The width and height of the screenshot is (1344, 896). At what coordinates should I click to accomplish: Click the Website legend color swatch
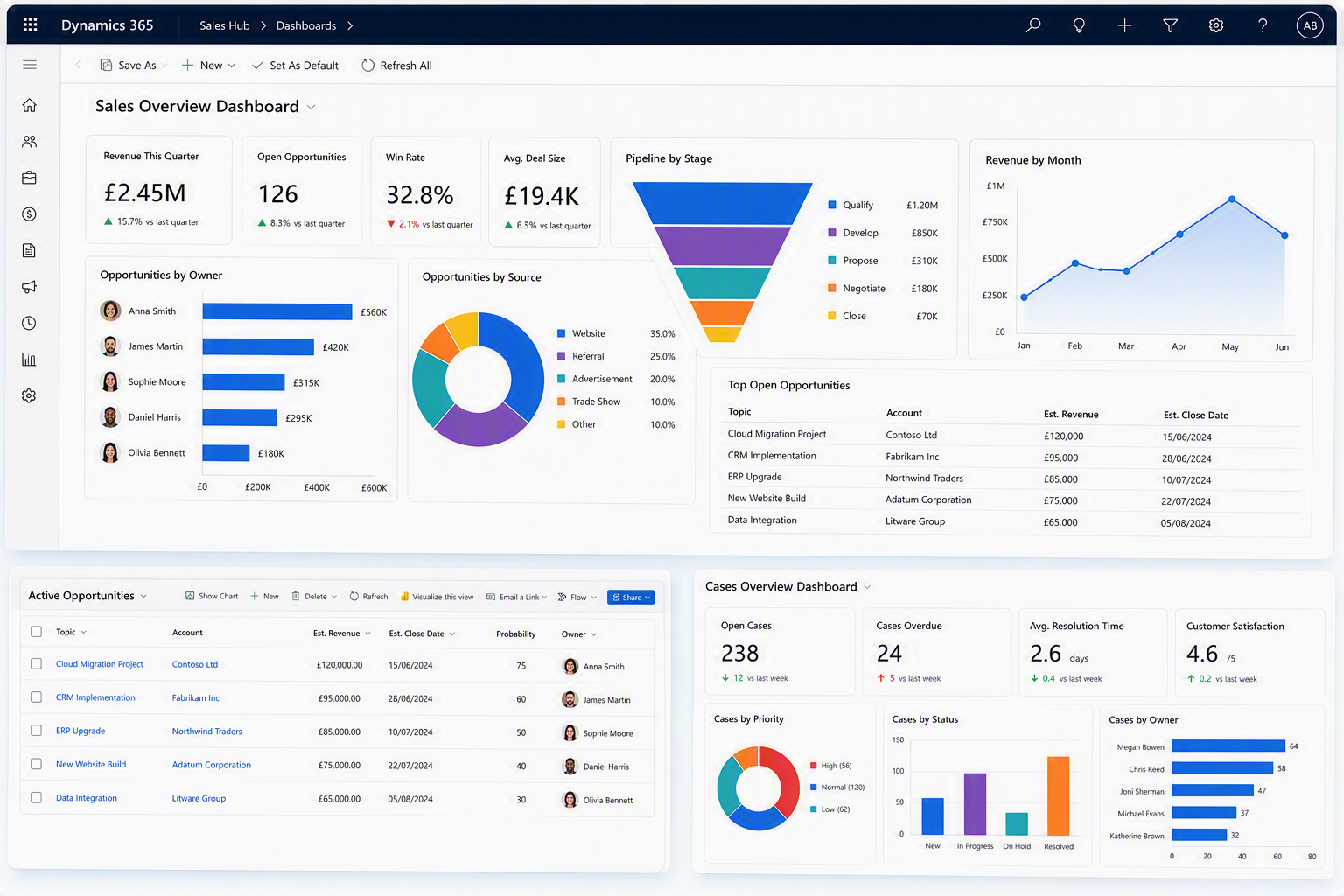click(x=561, y=333)
